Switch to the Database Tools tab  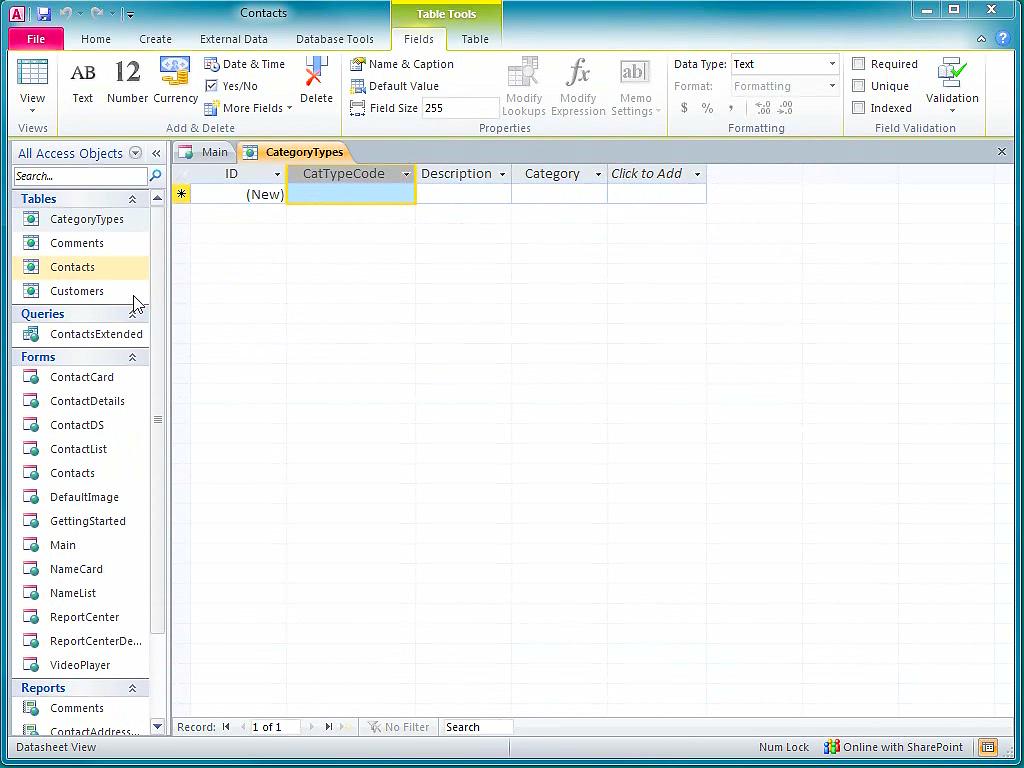(x=335, y=39)
